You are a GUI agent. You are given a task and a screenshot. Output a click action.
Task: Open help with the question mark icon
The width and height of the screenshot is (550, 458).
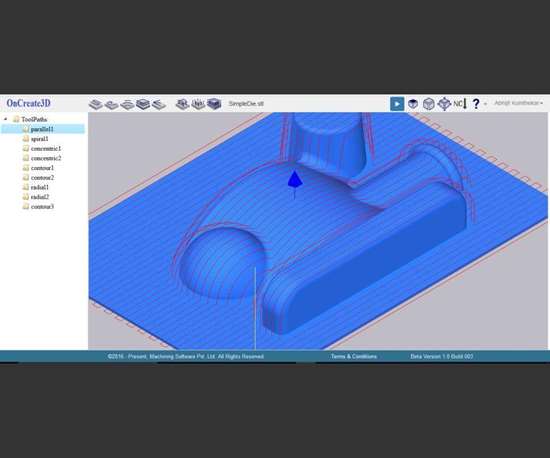(x=476, y=104)
